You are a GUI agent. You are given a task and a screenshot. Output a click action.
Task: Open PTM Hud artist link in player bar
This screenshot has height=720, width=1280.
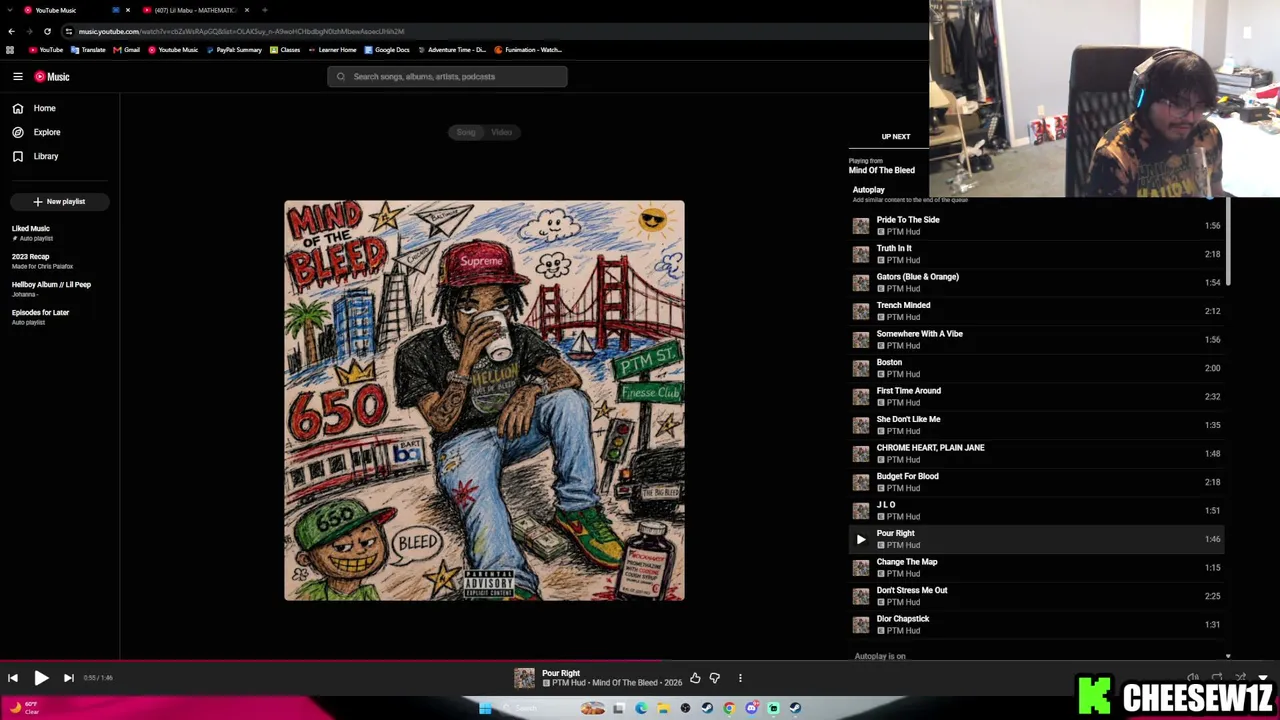(x=568, y=683)
